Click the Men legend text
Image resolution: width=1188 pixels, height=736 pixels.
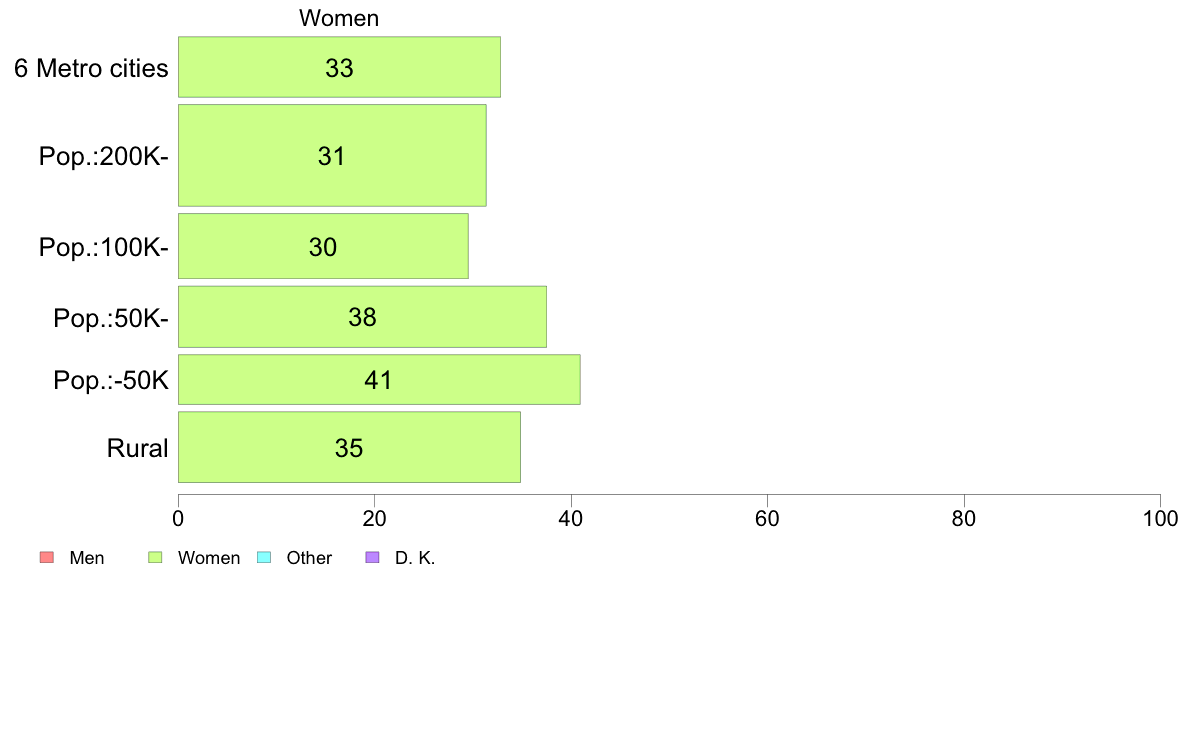point(86,558)
